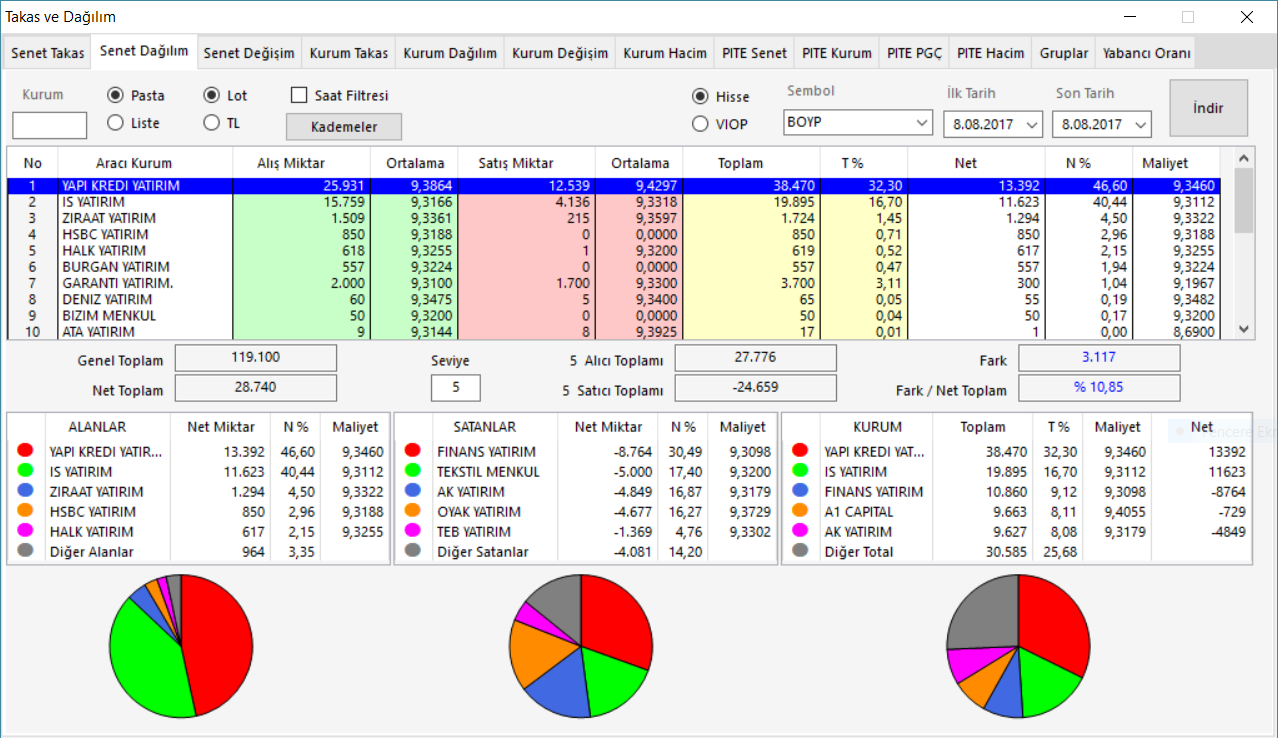This screenshot has height=738, width=1278.
Task: Click orange swatch beside A1 CAPITAL
Action: [799, 512]
